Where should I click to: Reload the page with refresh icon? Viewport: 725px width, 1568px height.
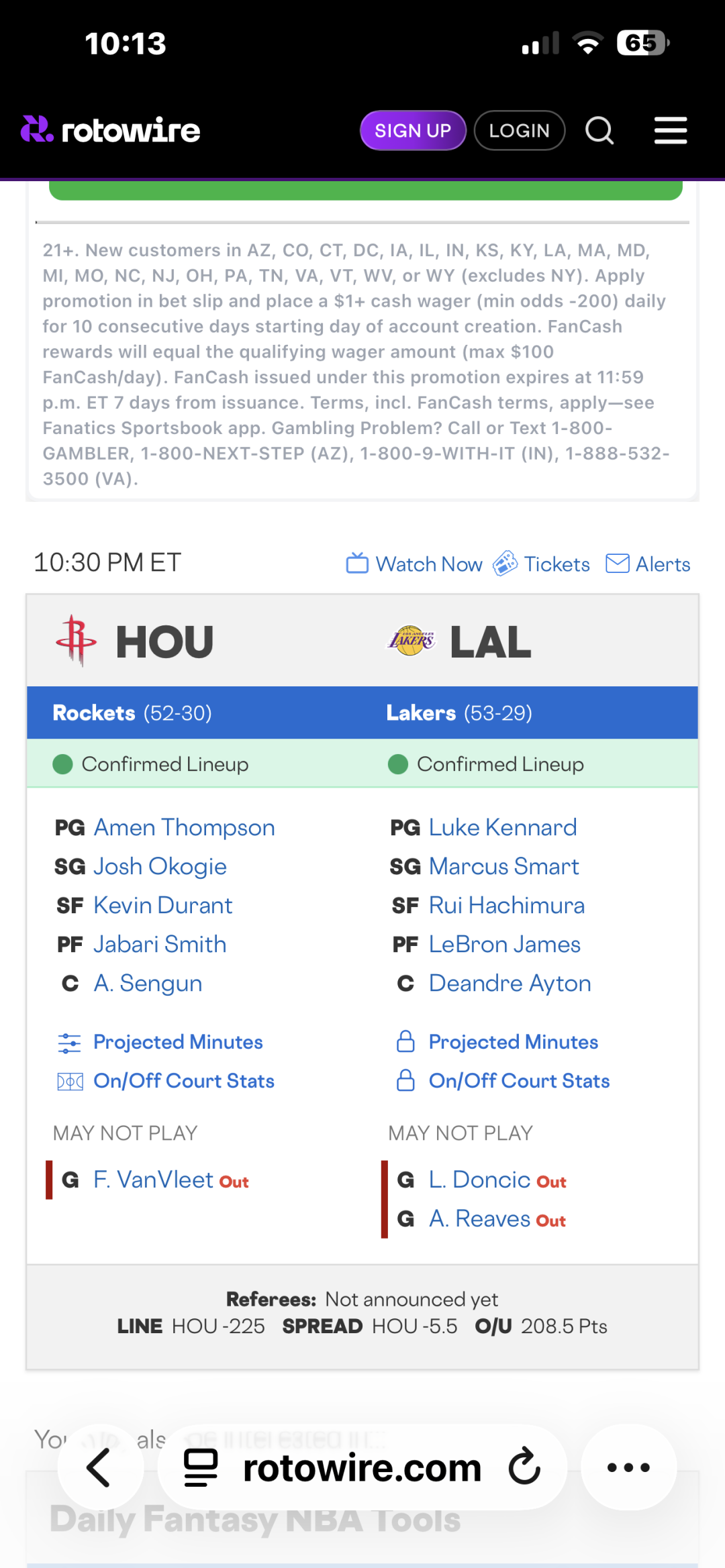tap(524, 1467)
